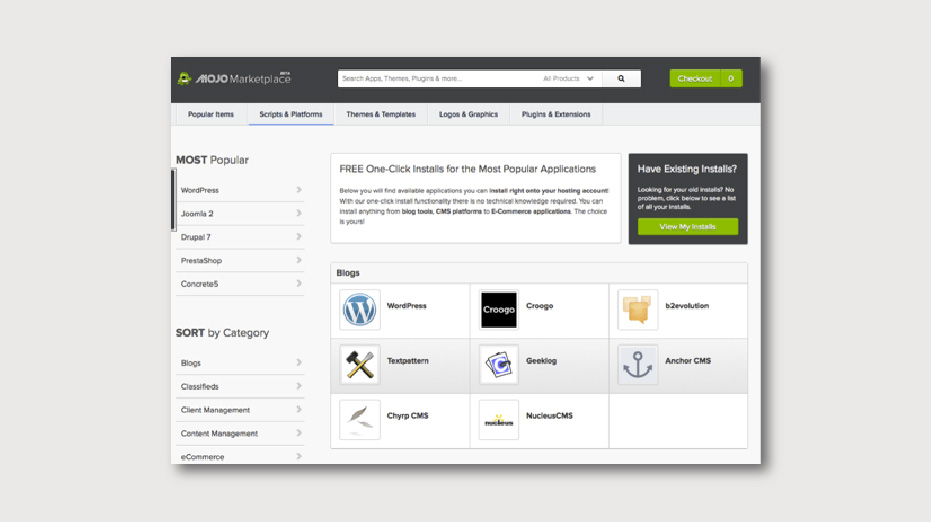
Task: Click Anchor CMS name in Blogs grid
Action: (688, 361)
